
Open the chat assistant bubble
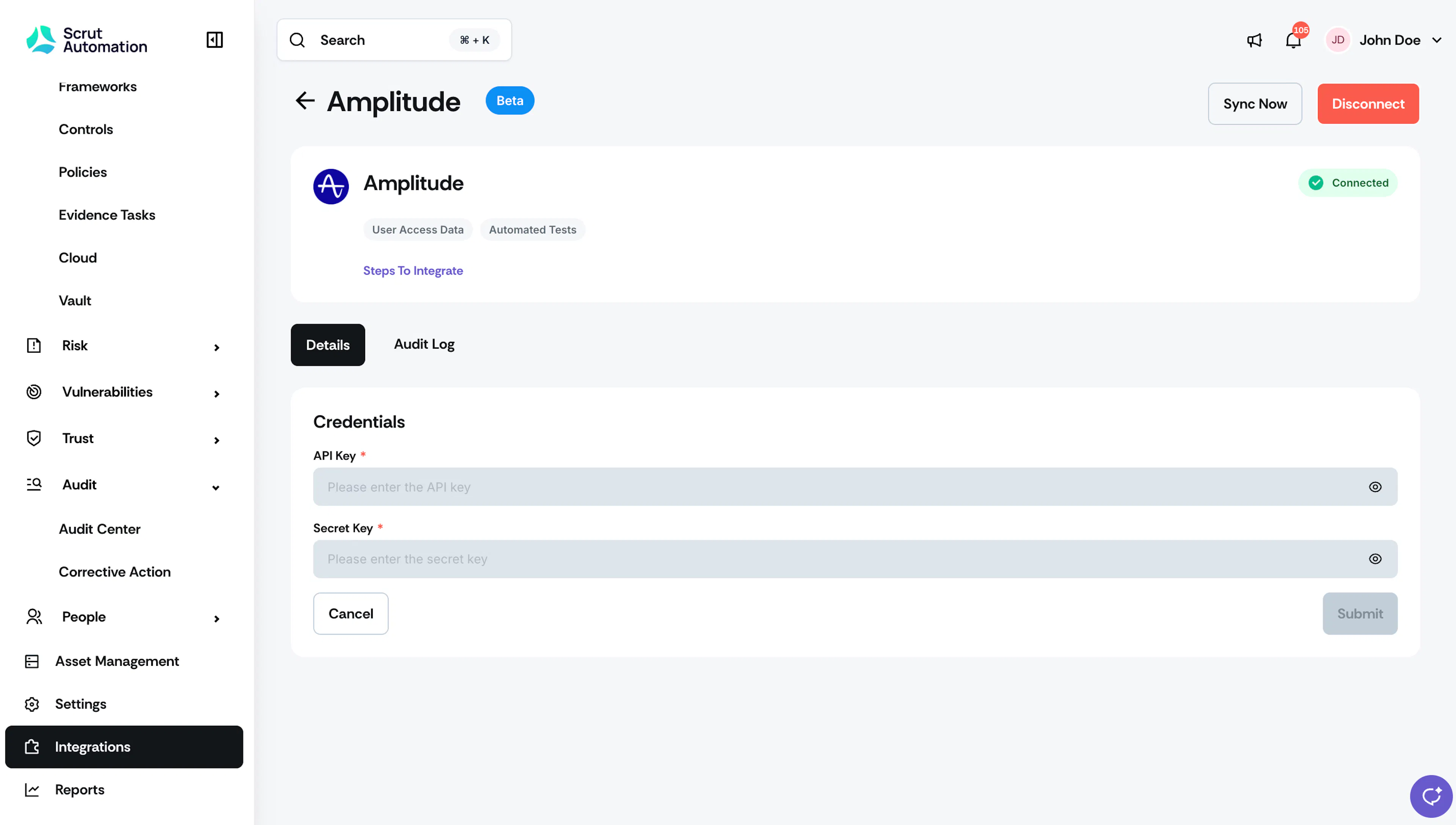pos(1431,796)
